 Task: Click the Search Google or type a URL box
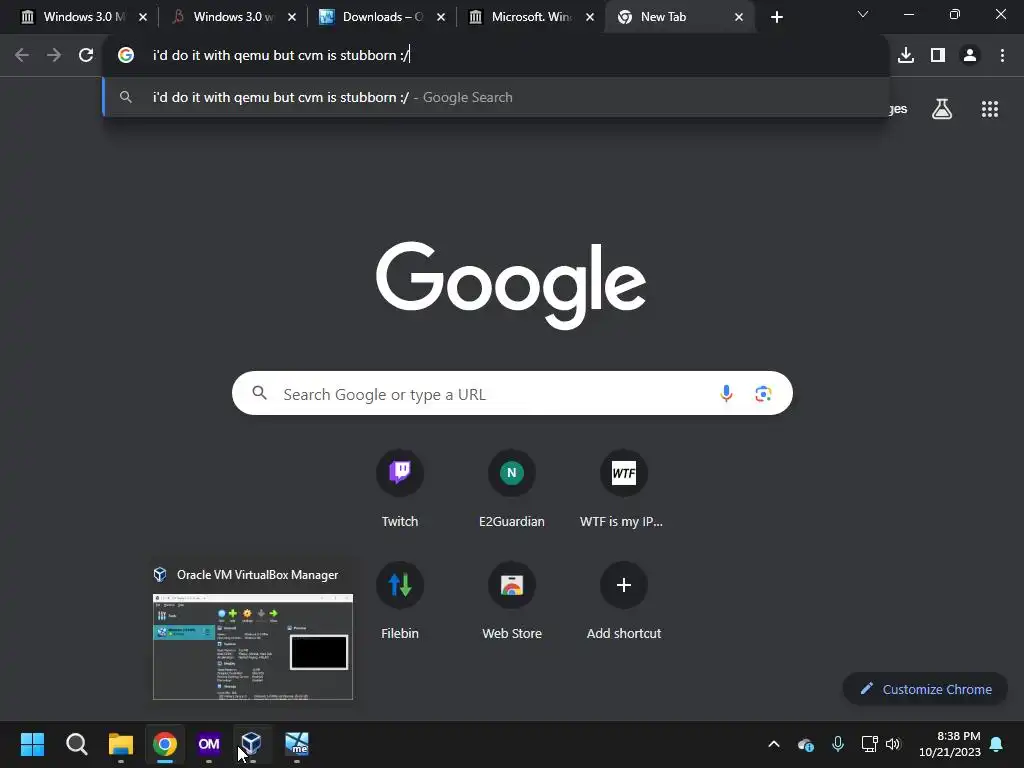click(x=512, y=393)
